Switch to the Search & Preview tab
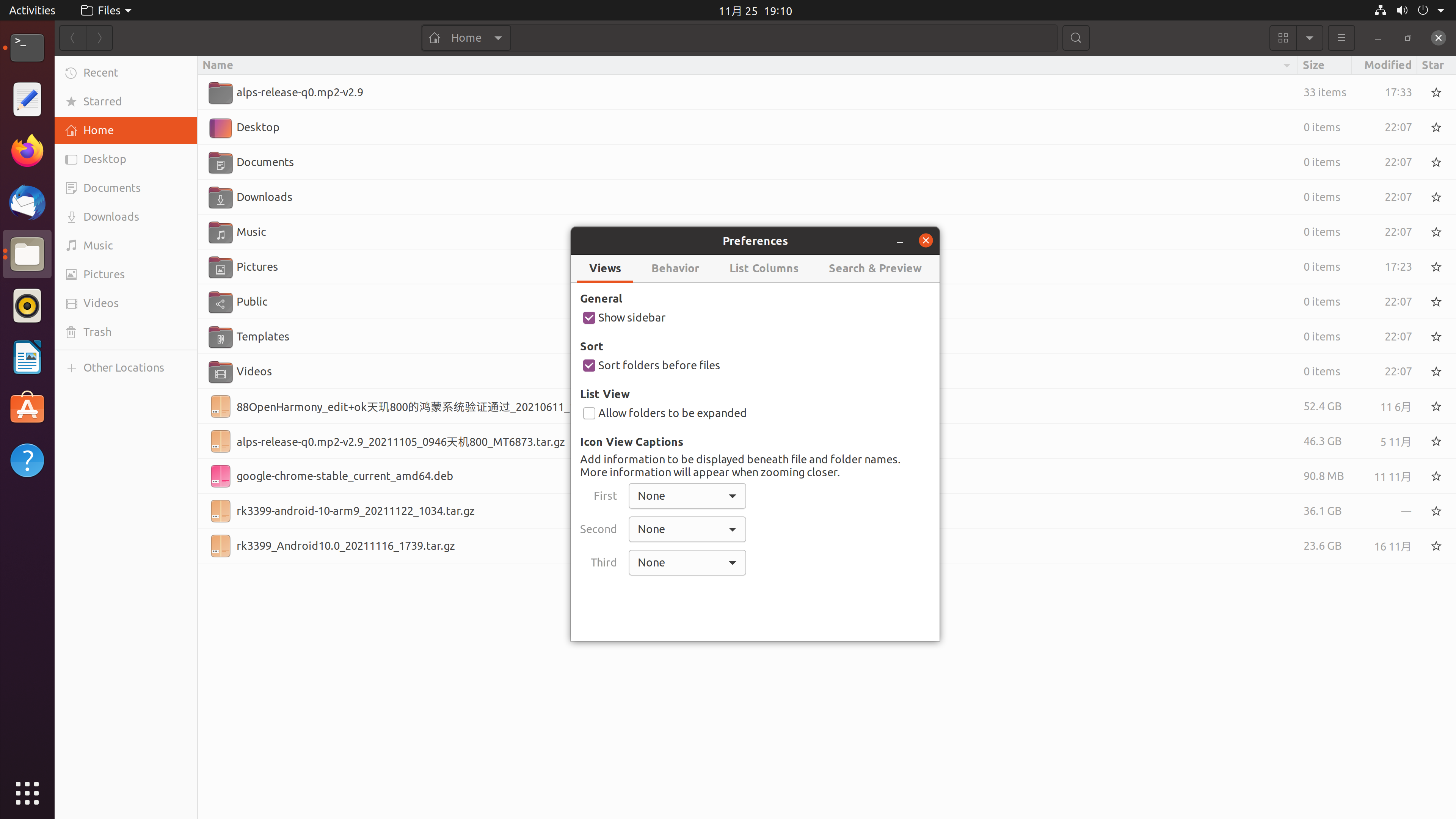Screen dimensions: 1456x819 pyautogui.click(x=874, y=268)
